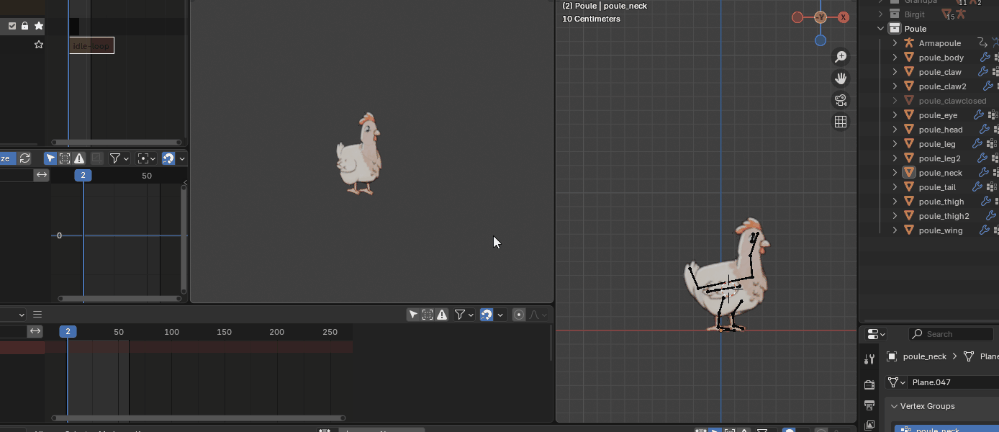
Task: Switch orthographic/perspective via grid icon
Action: pos(841,122)
